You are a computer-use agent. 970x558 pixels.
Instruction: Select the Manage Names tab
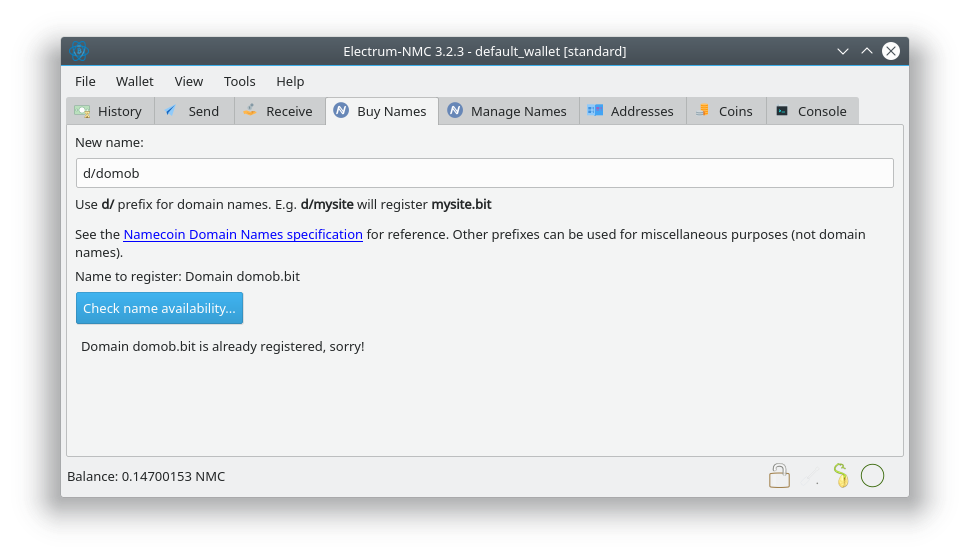(x=507, y=111)
